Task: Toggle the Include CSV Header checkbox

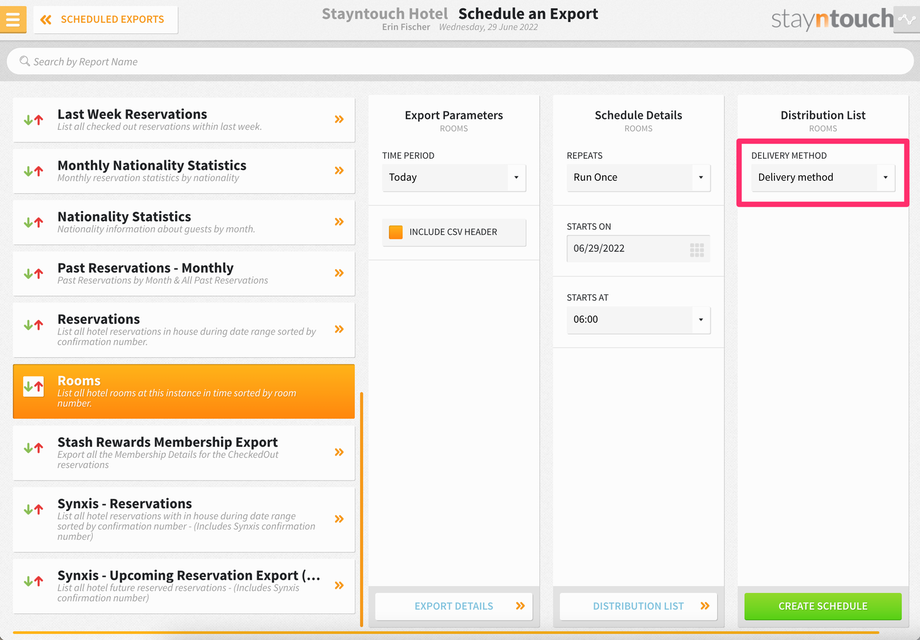Action: (x=396, y=232)
